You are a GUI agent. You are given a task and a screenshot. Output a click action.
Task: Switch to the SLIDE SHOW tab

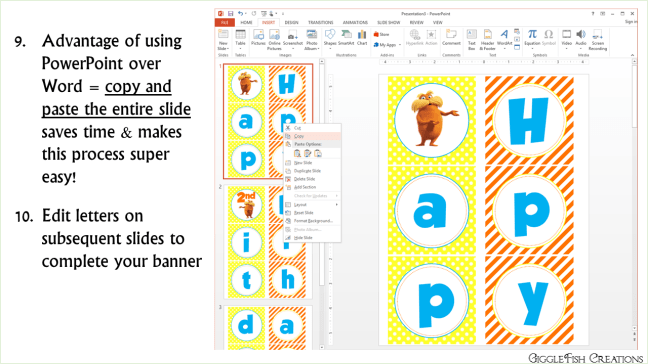388,22
